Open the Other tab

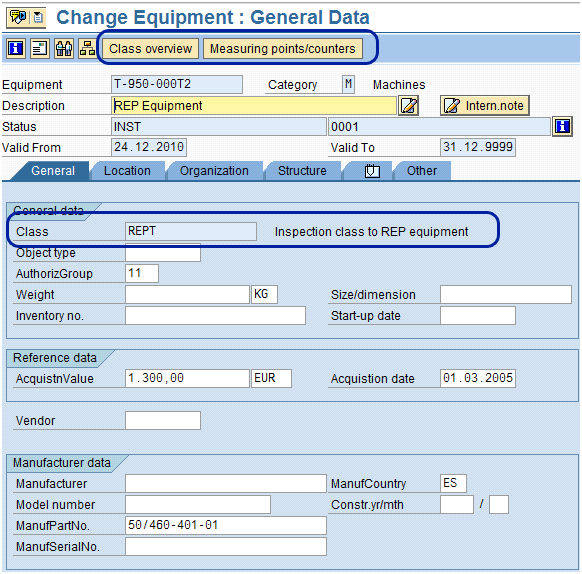pos(422,171)
